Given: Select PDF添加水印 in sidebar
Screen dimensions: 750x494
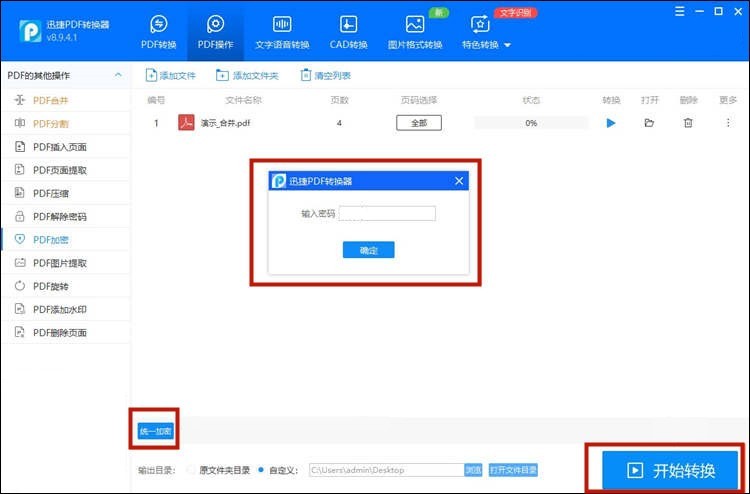Looking at the screenshot, I should point(65,309).
